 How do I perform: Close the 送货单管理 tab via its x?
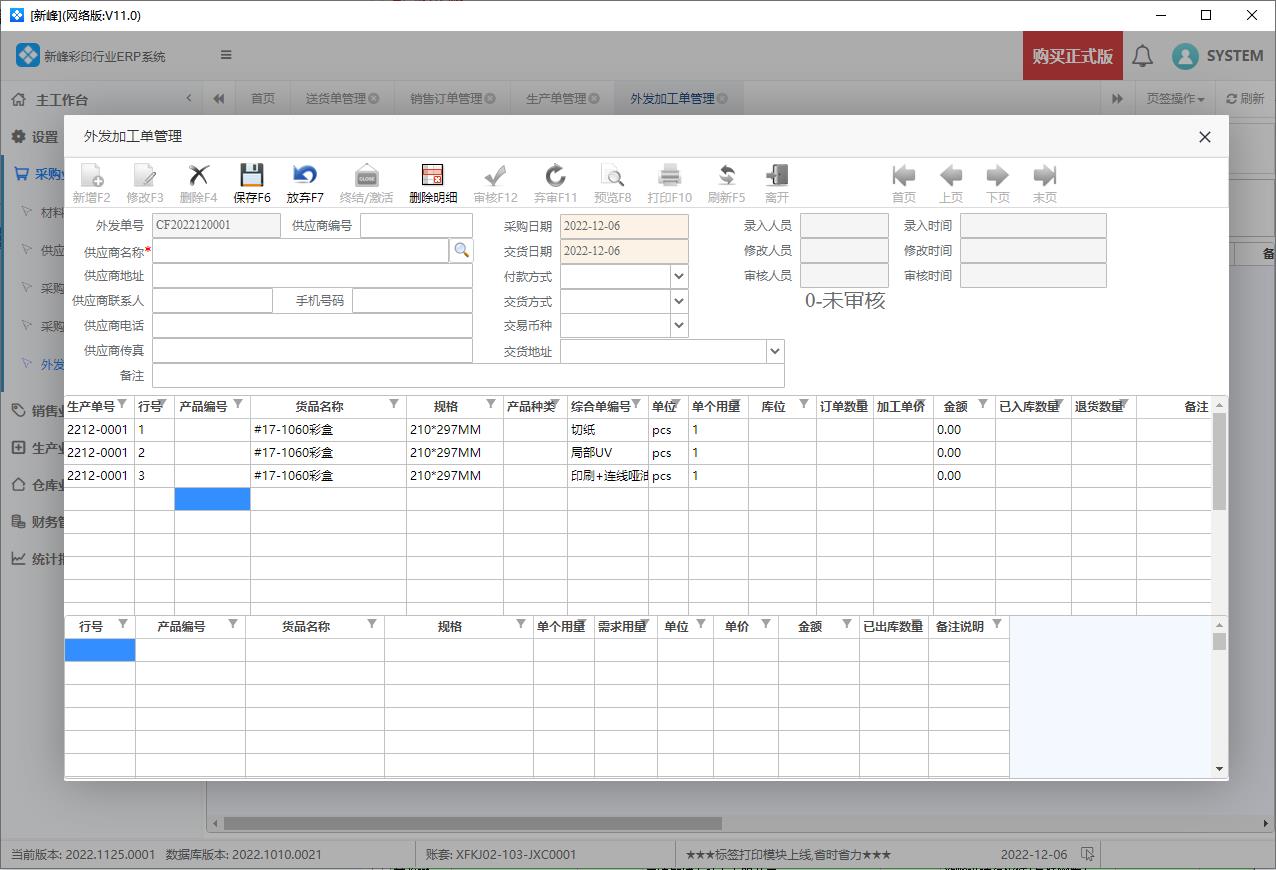click(x=374, y=98)
